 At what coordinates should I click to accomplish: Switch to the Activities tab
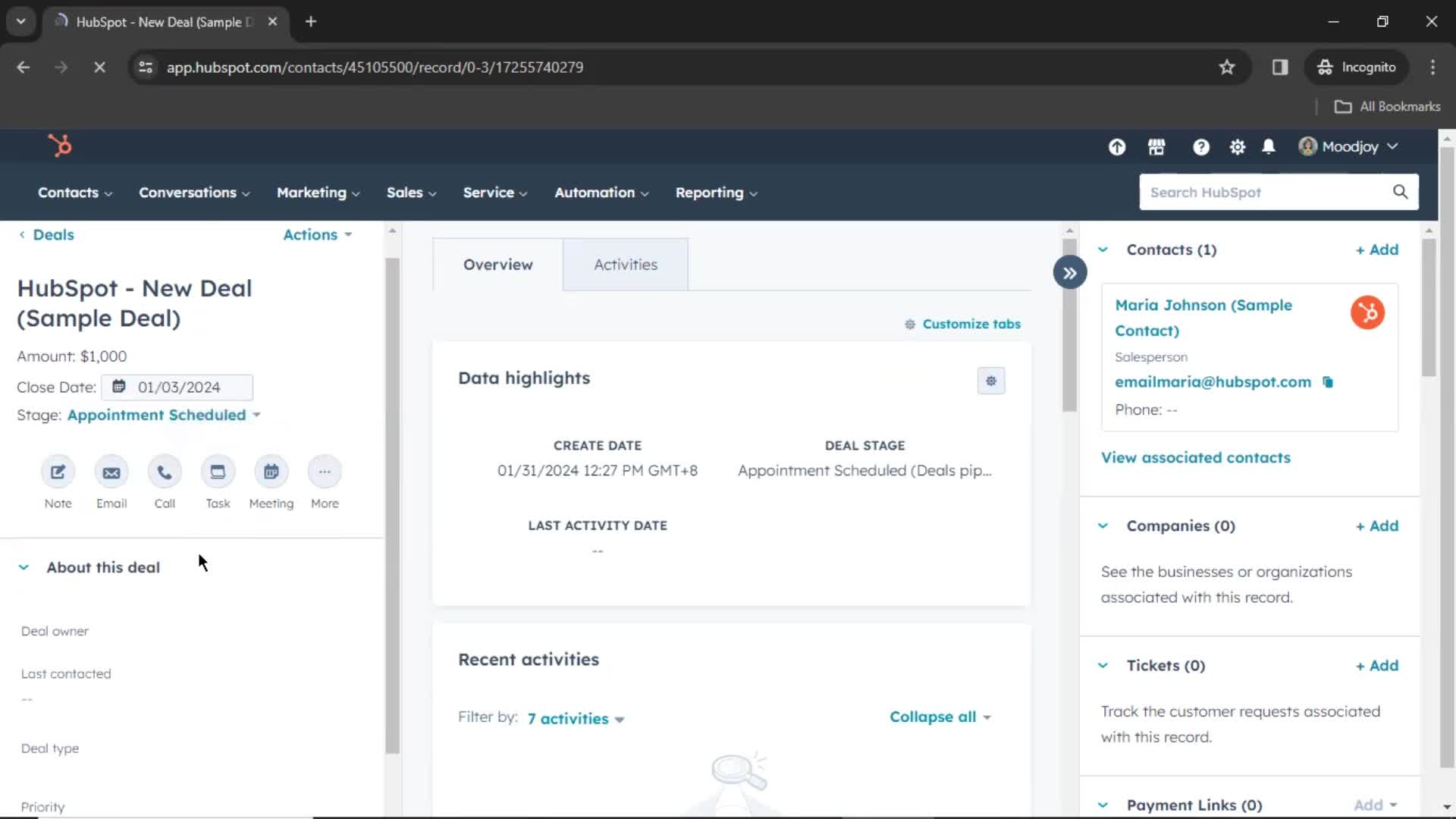point(626,265)
